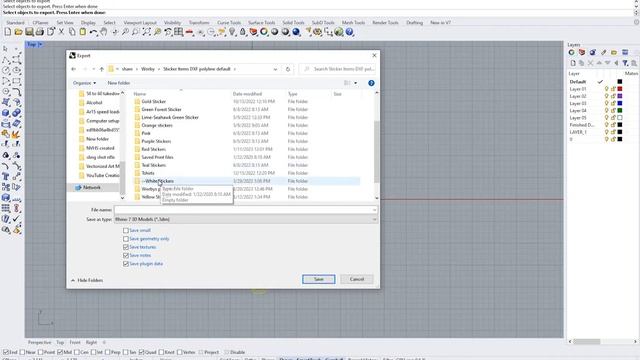
Task: Click the Search Sticker Items box in Export dialog
Action: pyautogui.click(x=338, y=69)
